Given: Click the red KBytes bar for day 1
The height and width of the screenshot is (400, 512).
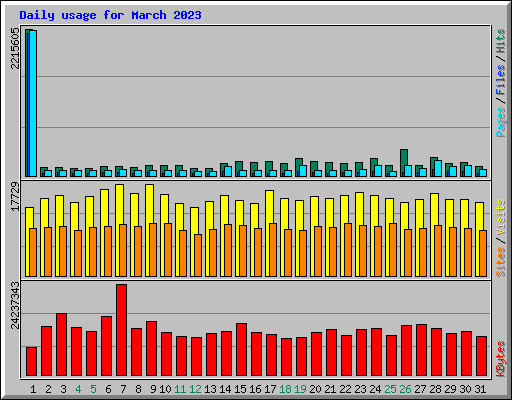Looking at the screenshot, I should click(x=31, y=362).
